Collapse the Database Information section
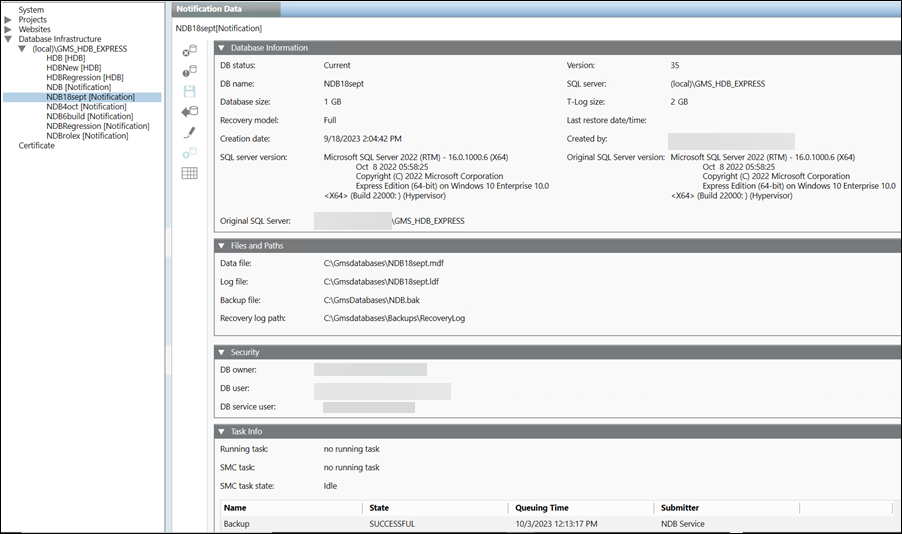Image resolution: width=902 pixels, height=534 pixels. [x=221, y=47]
